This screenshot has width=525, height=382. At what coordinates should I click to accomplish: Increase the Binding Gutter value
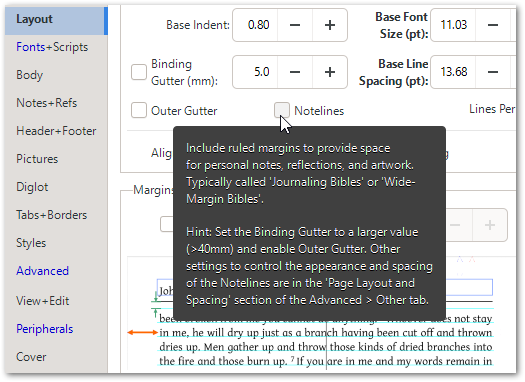(x=330, y=72)
